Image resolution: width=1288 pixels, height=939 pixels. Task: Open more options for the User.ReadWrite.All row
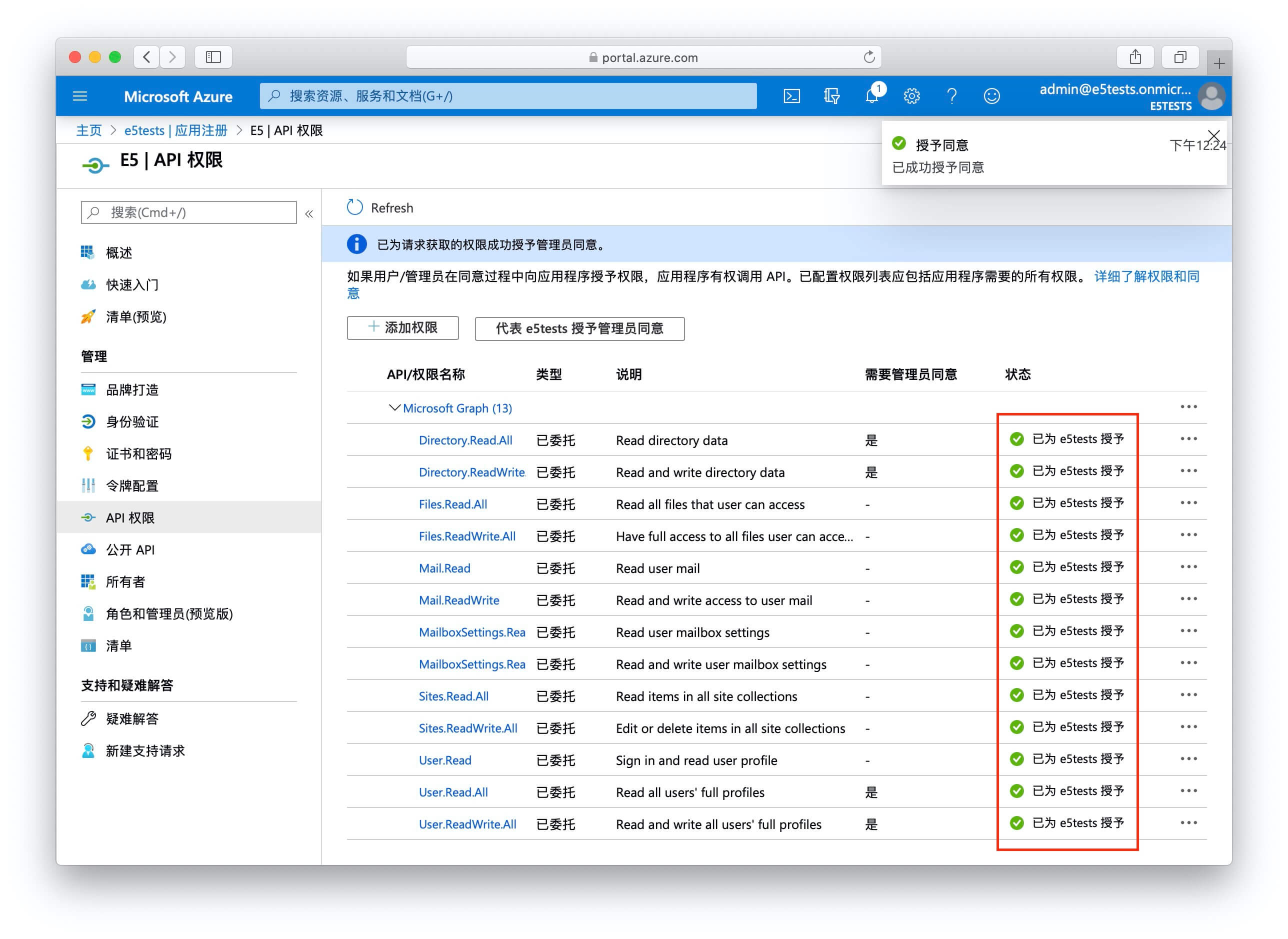tap(1188, 822)
